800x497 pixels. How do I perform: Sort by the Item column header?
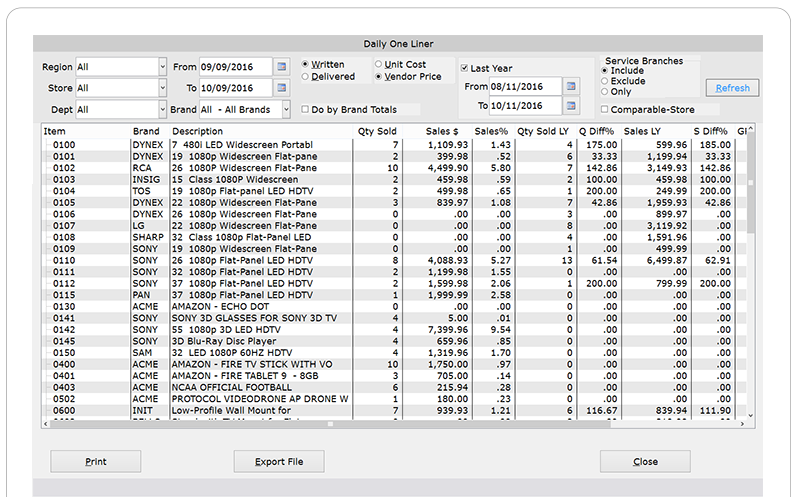(x=55, y=131)
